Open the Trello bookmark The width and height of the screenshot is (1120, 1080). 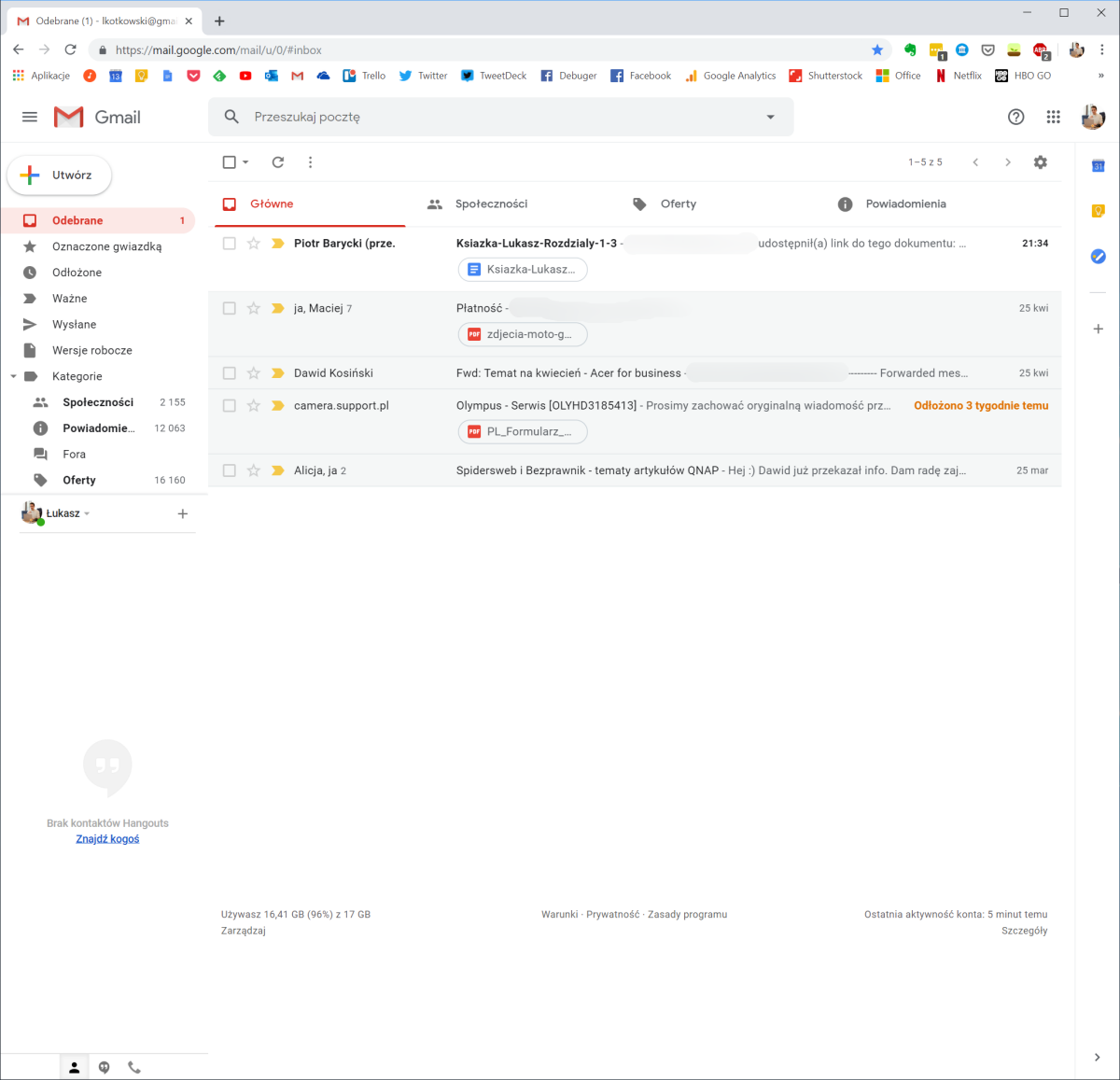(x=364, y=76)
